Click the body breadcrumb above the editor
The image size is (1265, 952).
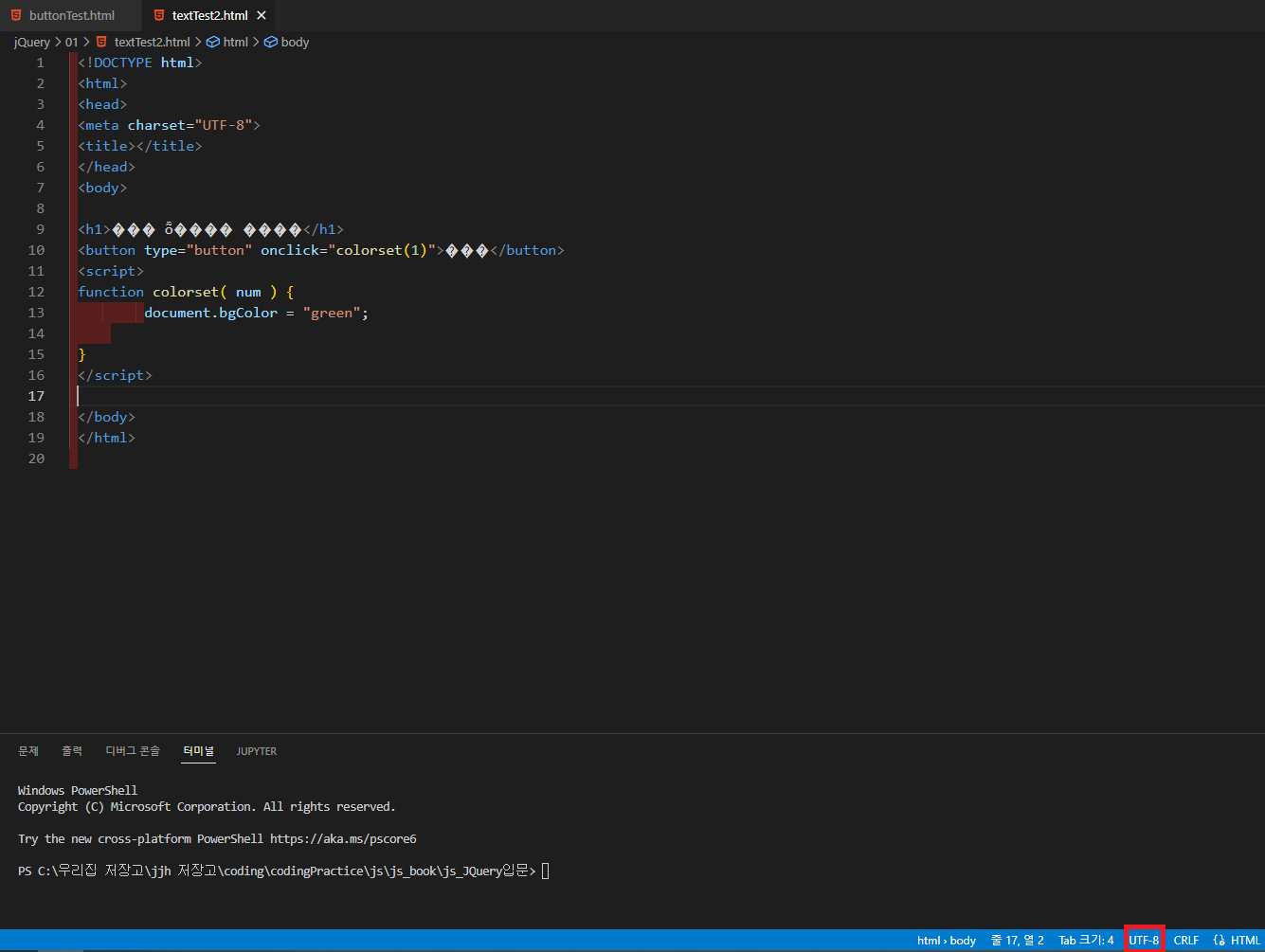(x=293, y=42)
